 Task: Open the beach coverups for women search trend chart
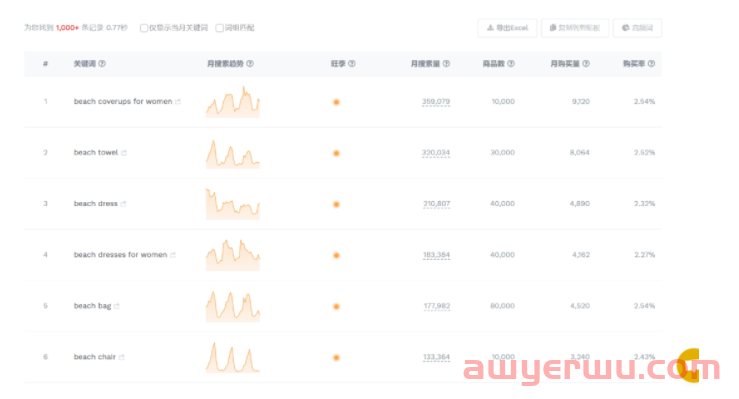pyautogui.click(x=233, y=101)
